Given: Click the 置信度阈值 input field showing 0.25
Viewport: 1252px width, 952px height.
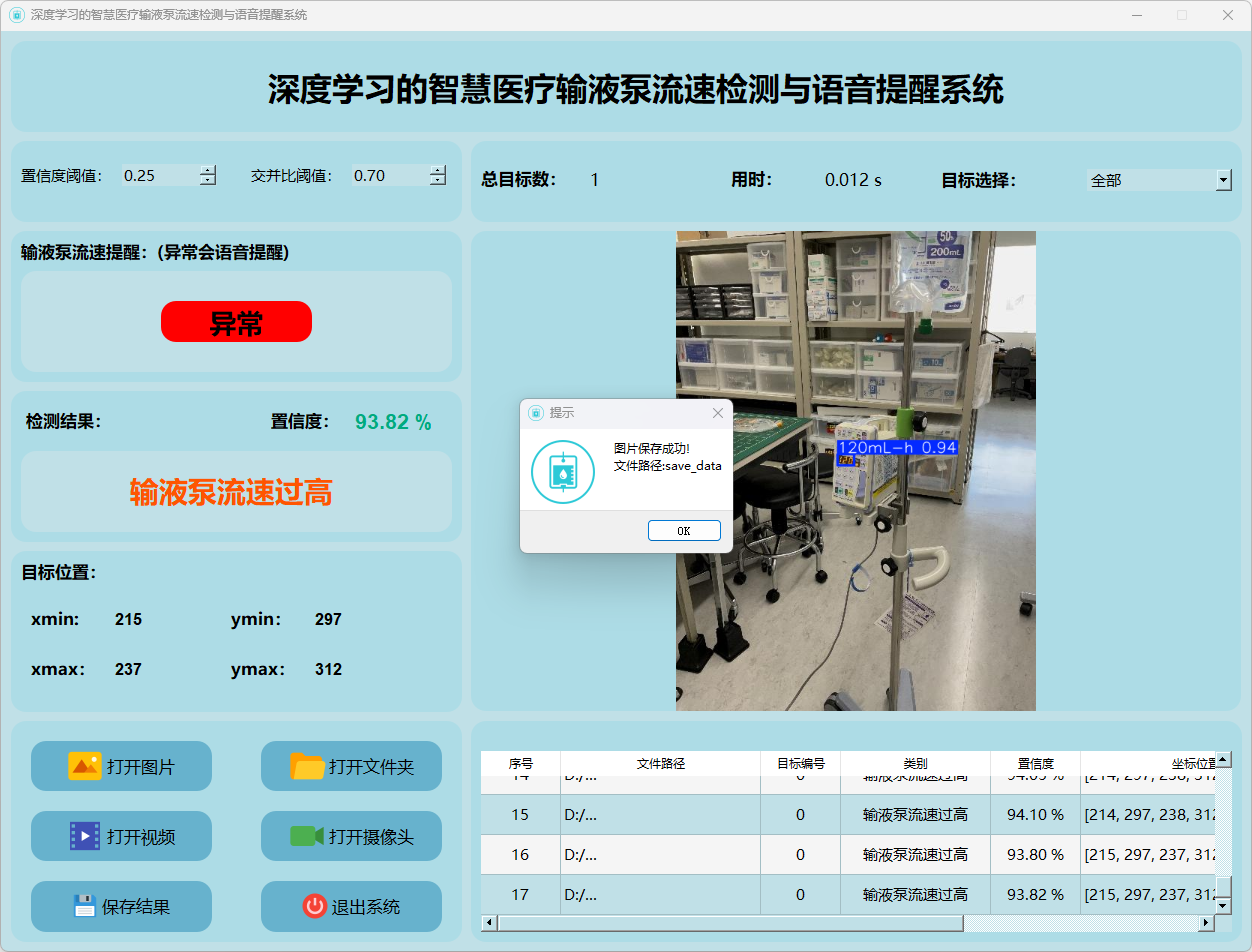Looking at the screenshot, I should tap(158, 176).
